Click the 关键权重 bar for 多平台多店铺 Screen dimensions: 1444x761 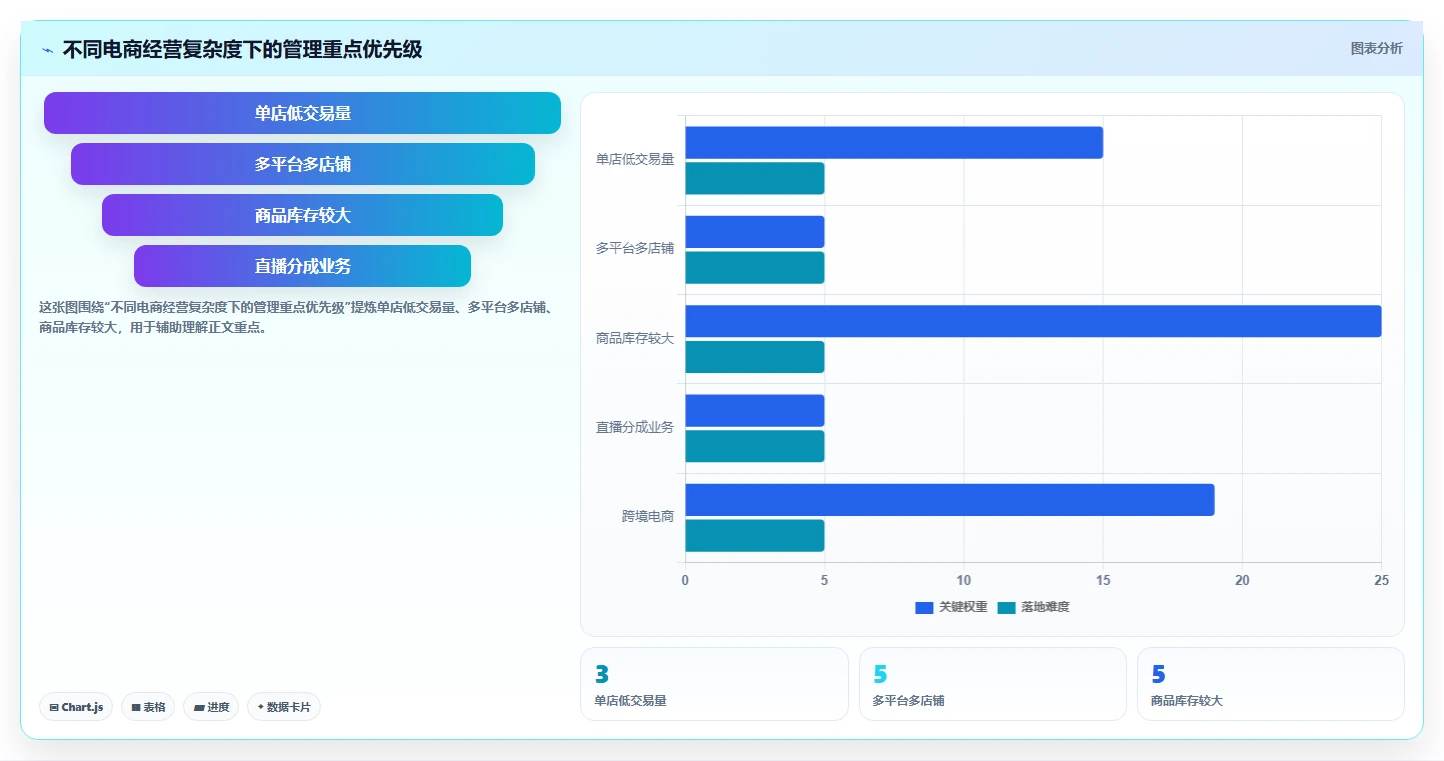[x=755, y=232]
